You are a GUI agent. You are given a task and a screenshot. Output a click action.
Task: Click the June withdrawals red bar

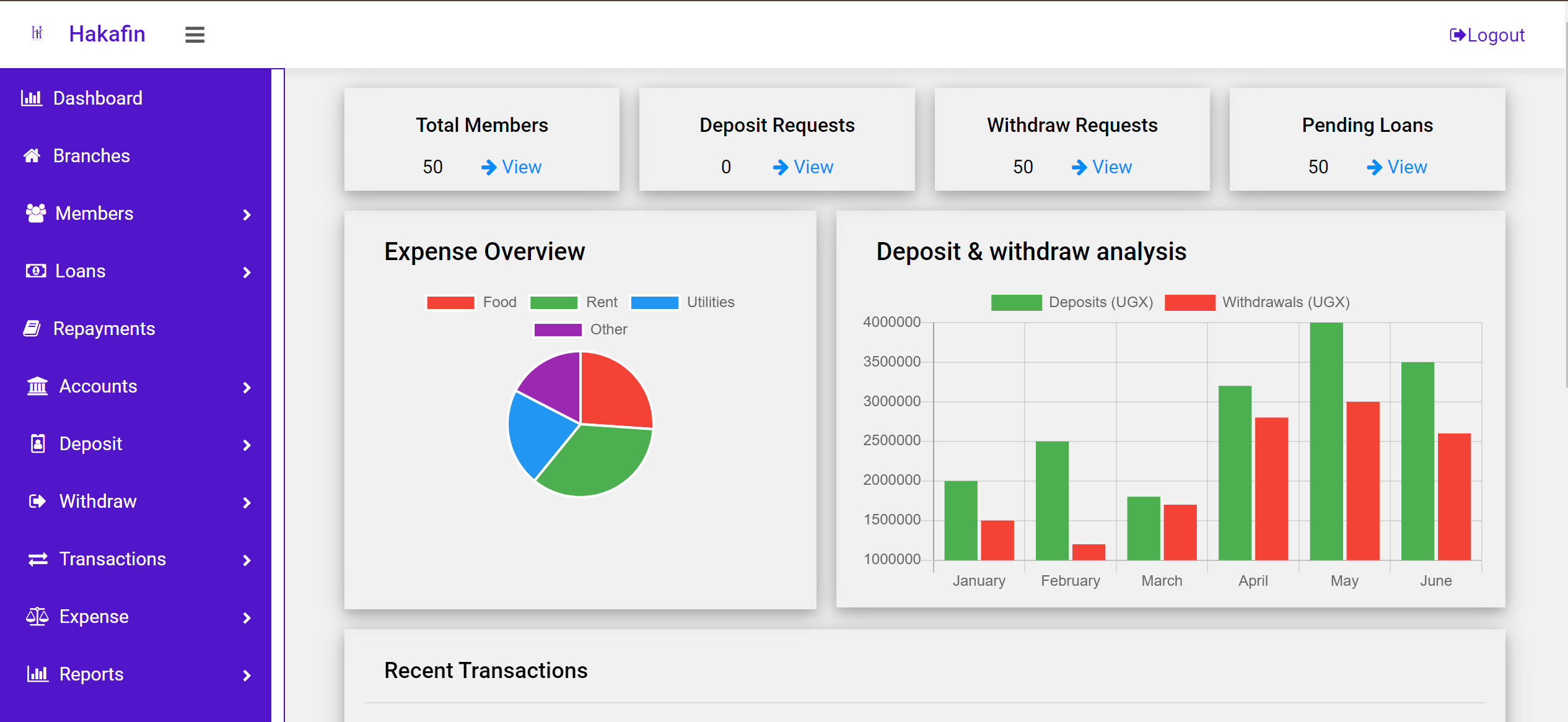point(1454,497)
